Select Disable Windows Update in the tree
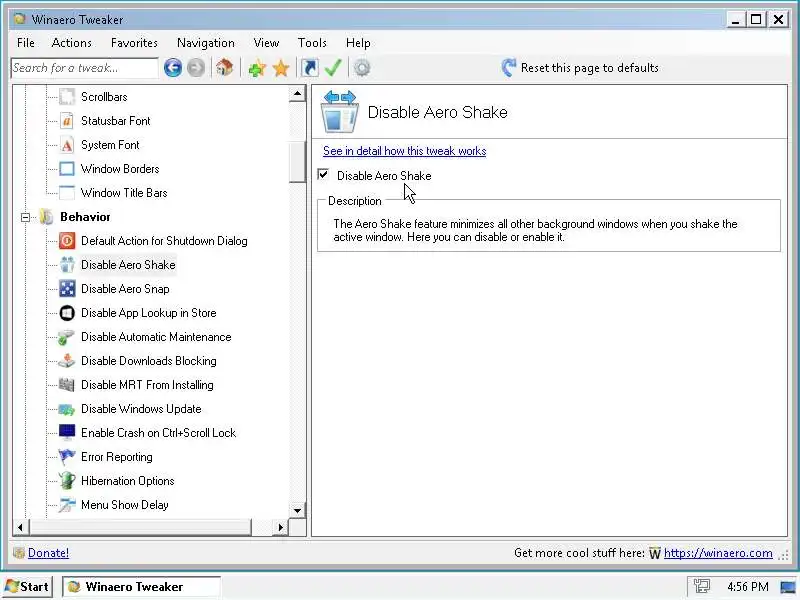The height and width of the screenshot is (600, 800). pos(141,409)
